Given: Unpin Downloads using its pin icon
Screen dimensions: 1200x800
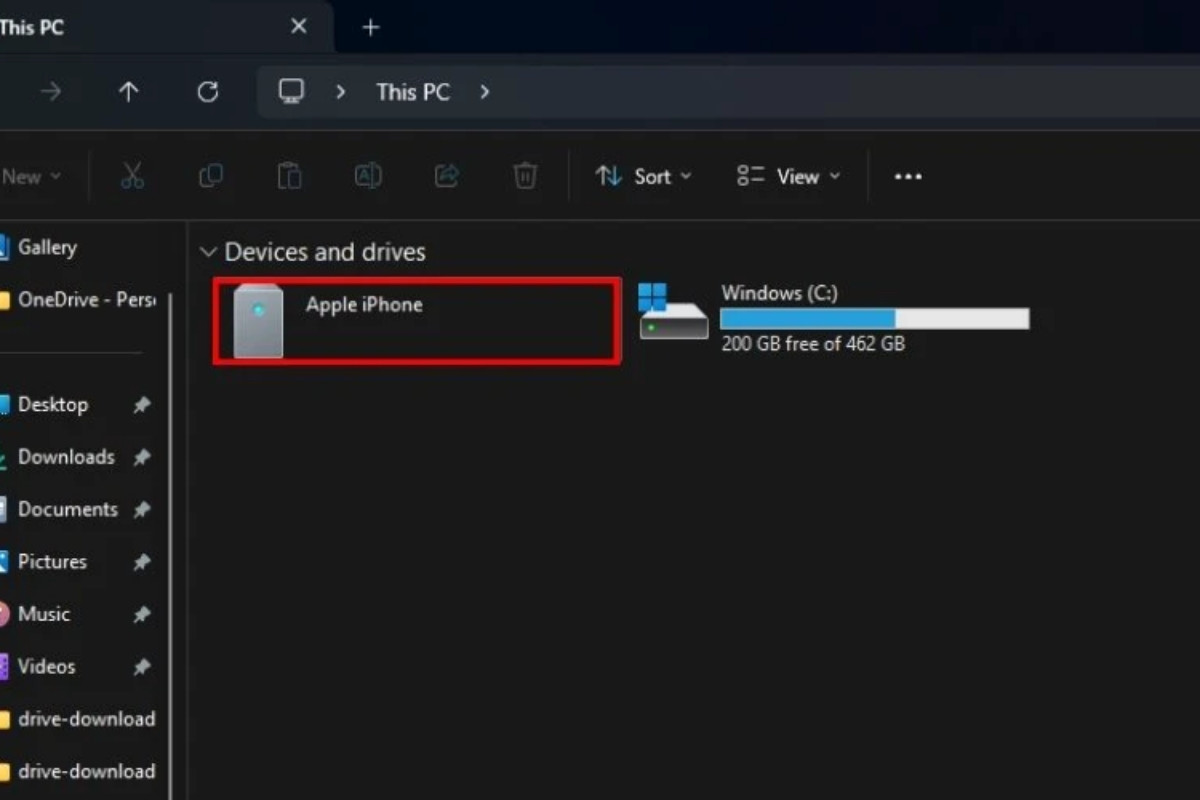Looking at the screenshot, I should coord(142,457).
